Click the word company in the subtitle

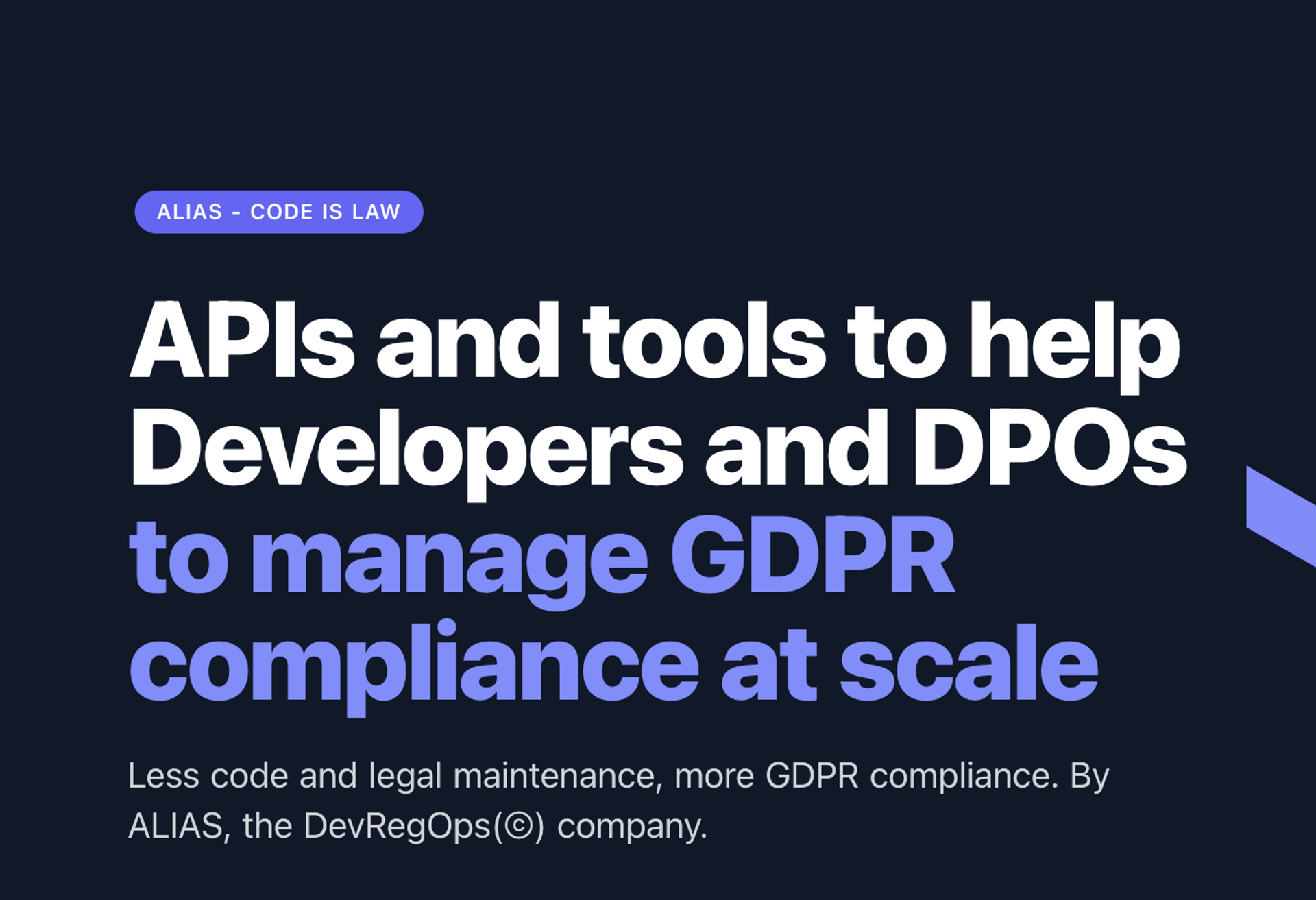628,826
